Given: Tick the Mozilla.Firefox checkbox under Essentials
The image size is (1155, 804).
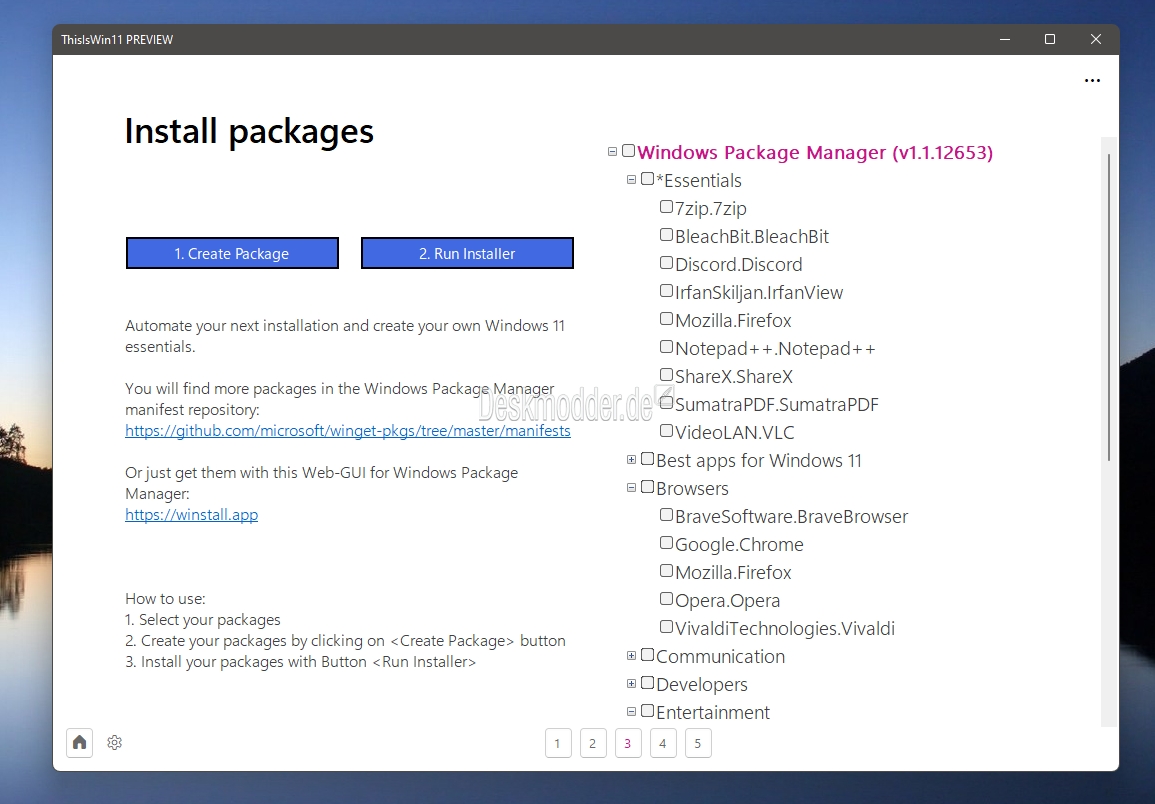Looking at the screenshot, I should point(667,319).
